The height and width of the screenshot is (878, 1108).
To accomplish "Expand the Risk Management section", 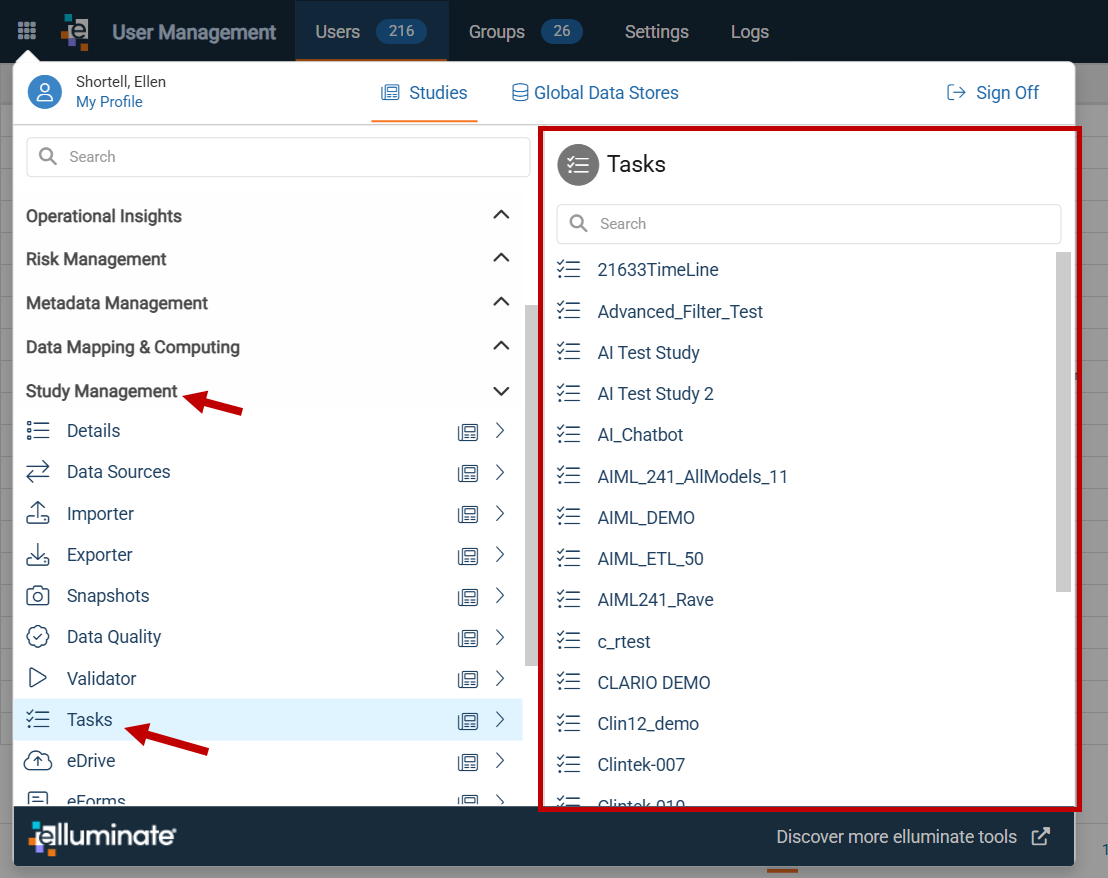I will (501, 258).
